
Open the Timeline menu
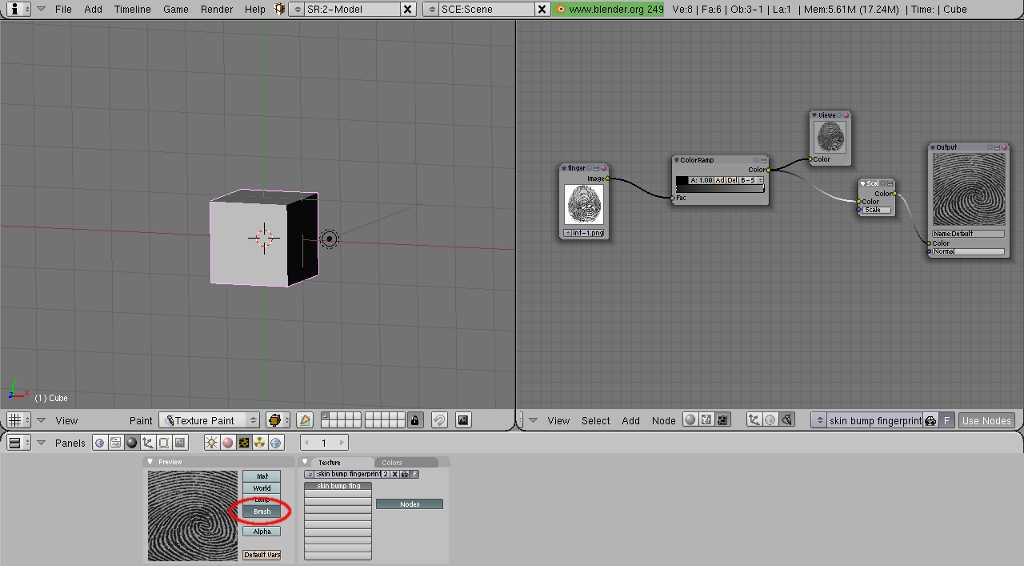[x=132, y=9]
